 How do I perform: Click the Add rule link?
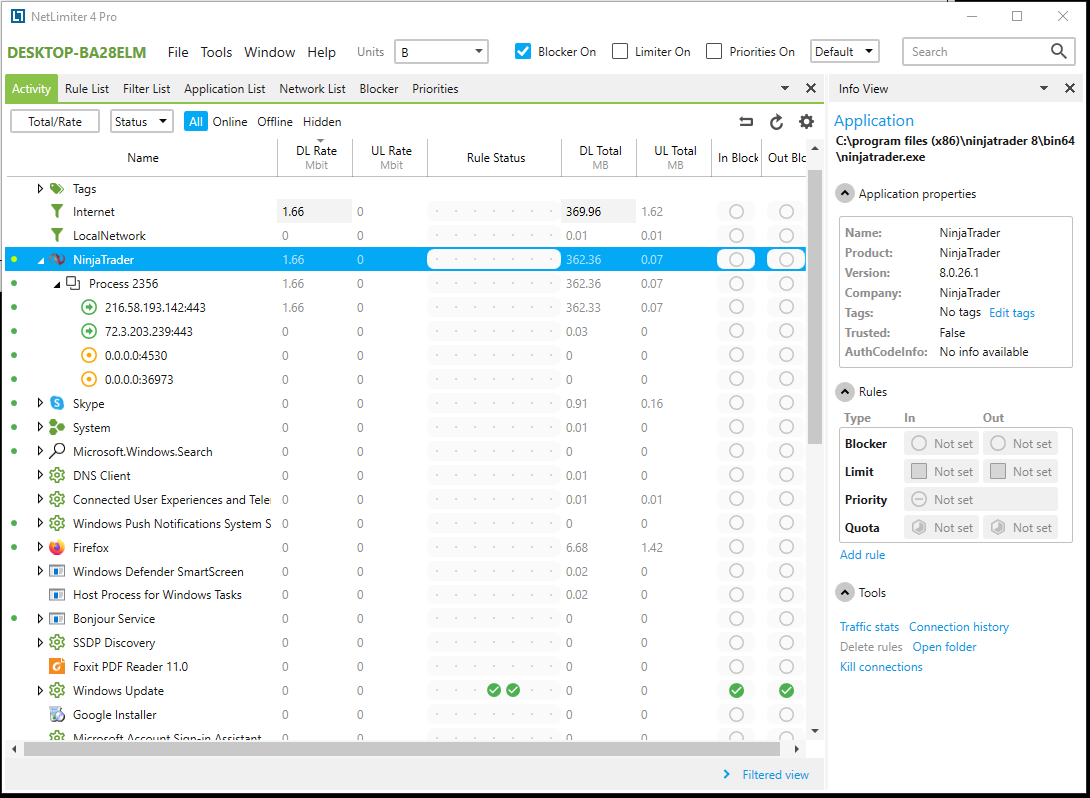pyautogui.click(x=862, y=555)
